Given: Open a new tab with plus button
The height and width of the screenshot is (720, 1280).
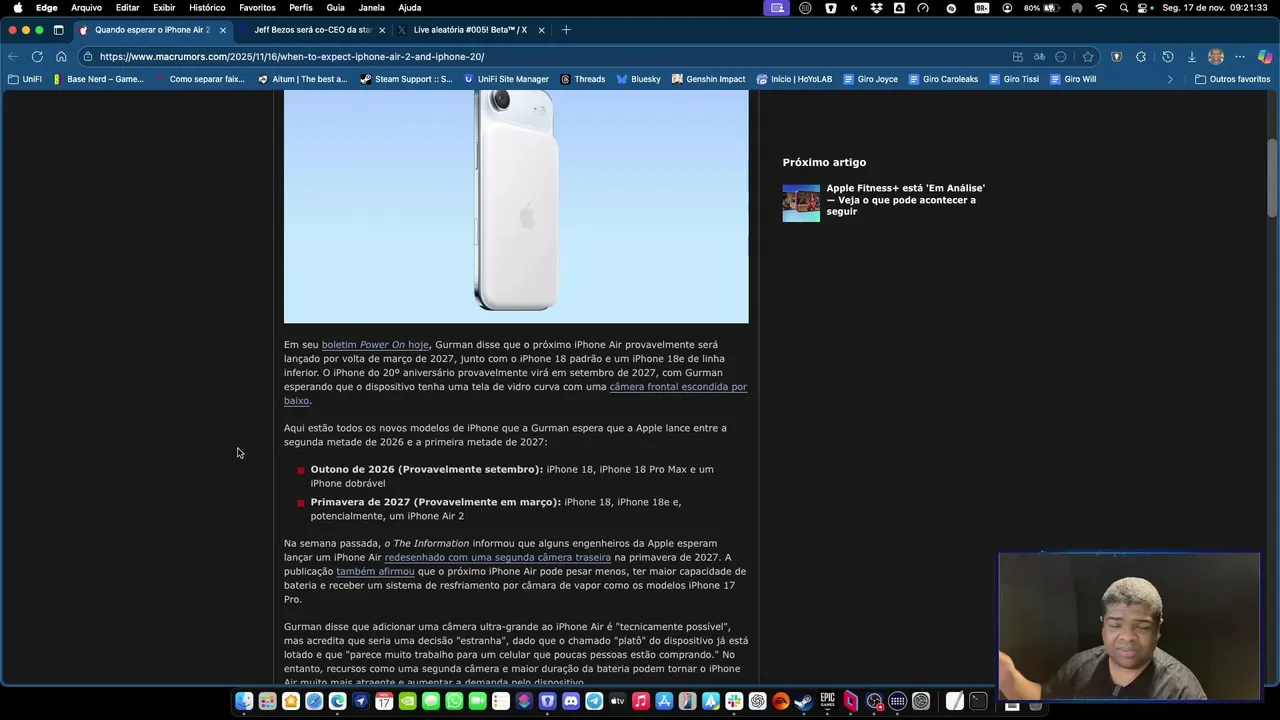Looking at the screenshot, I should point(566,30).
